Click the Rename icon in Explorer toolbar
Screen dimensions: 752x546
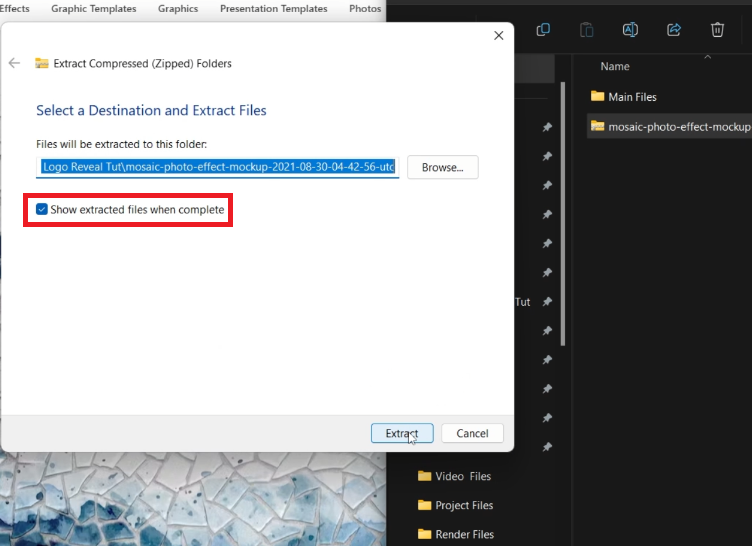point(630,30)
